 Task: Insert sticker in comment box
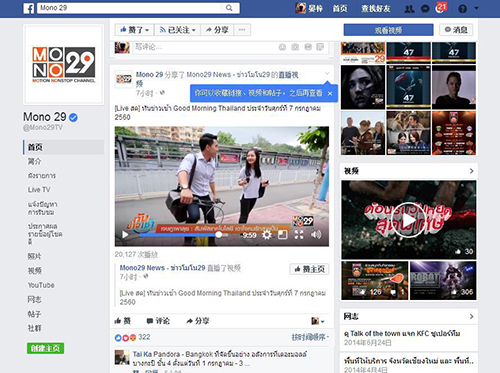pyautogui.click(x=320, y=47)
